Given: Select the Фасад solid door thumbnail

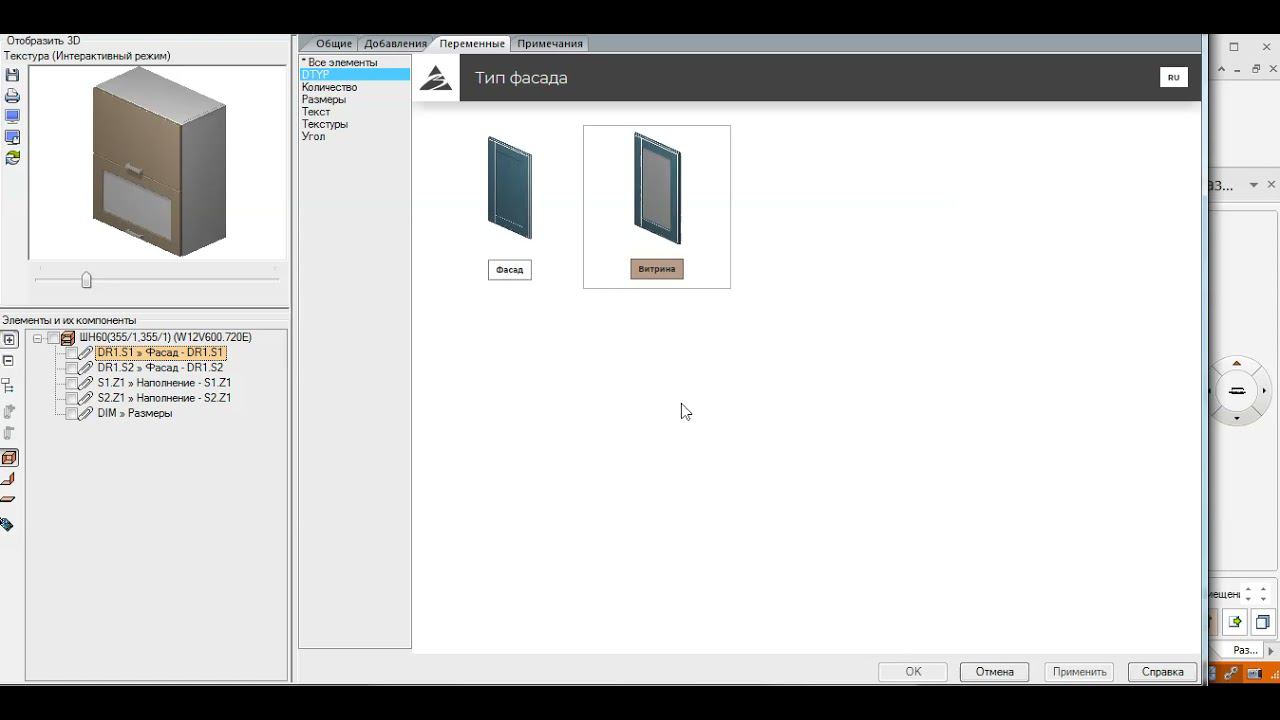Looking at the screenshot, I should tap(510, 188).
